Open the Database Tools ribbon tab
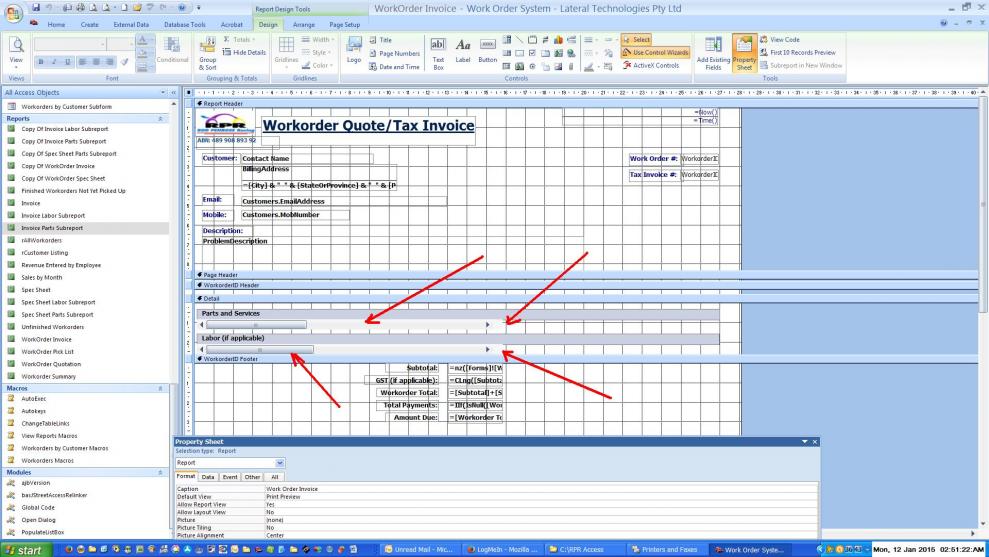Viewport: 989px width, 557px height. click(185, 25)
